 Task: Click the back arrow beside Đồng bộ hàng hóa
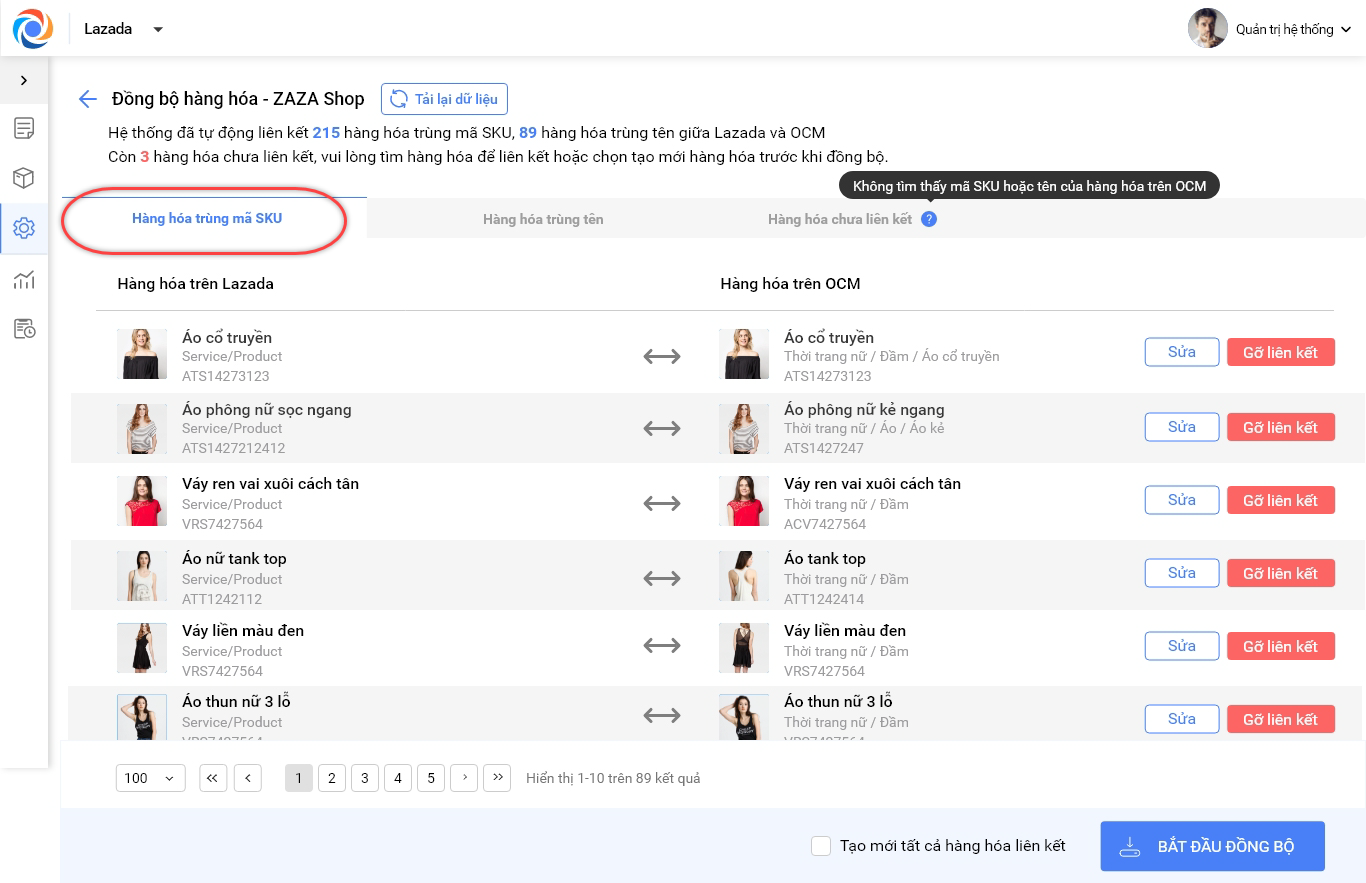(x=88, y=99)
